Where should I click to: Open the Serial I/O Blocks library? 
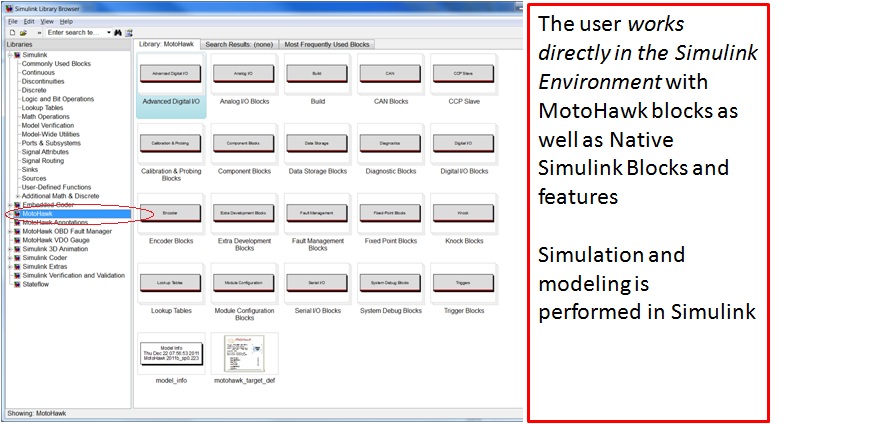[x=317, y=283]
